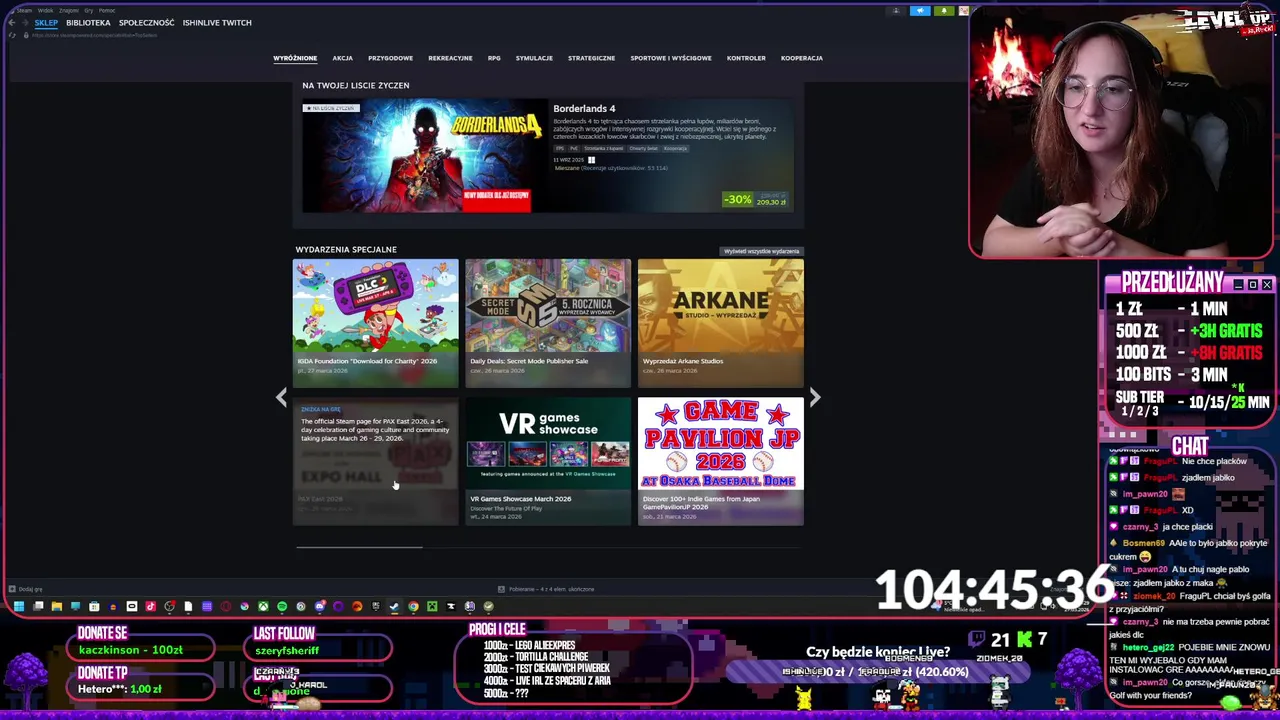Image resolution: width=1280 pixels, height=720 pixels.
Task: Open Task View on the taskbar
Action: coord(38,606)
